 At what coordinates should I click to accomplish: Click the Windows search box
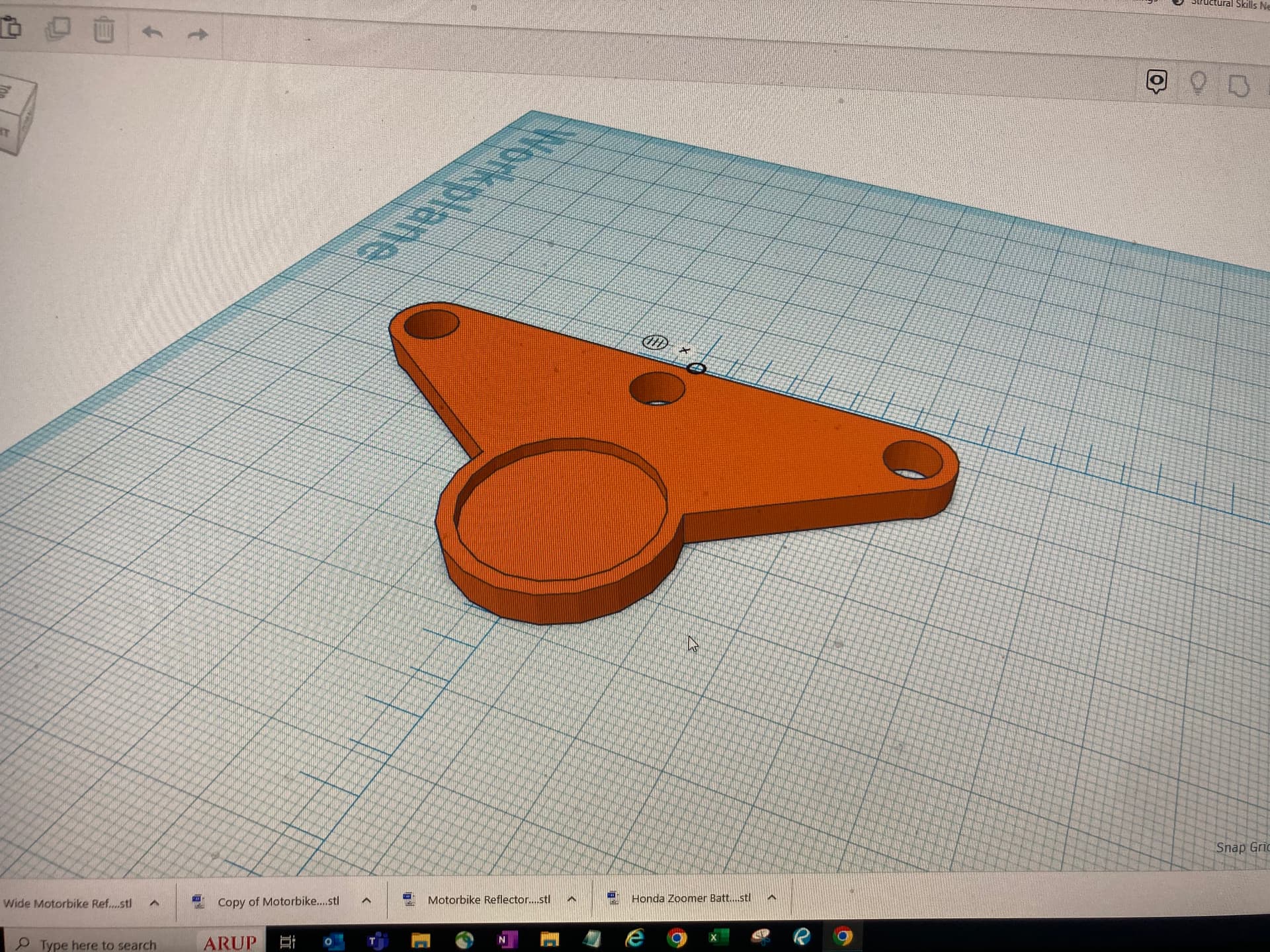[x=98, y=944]
